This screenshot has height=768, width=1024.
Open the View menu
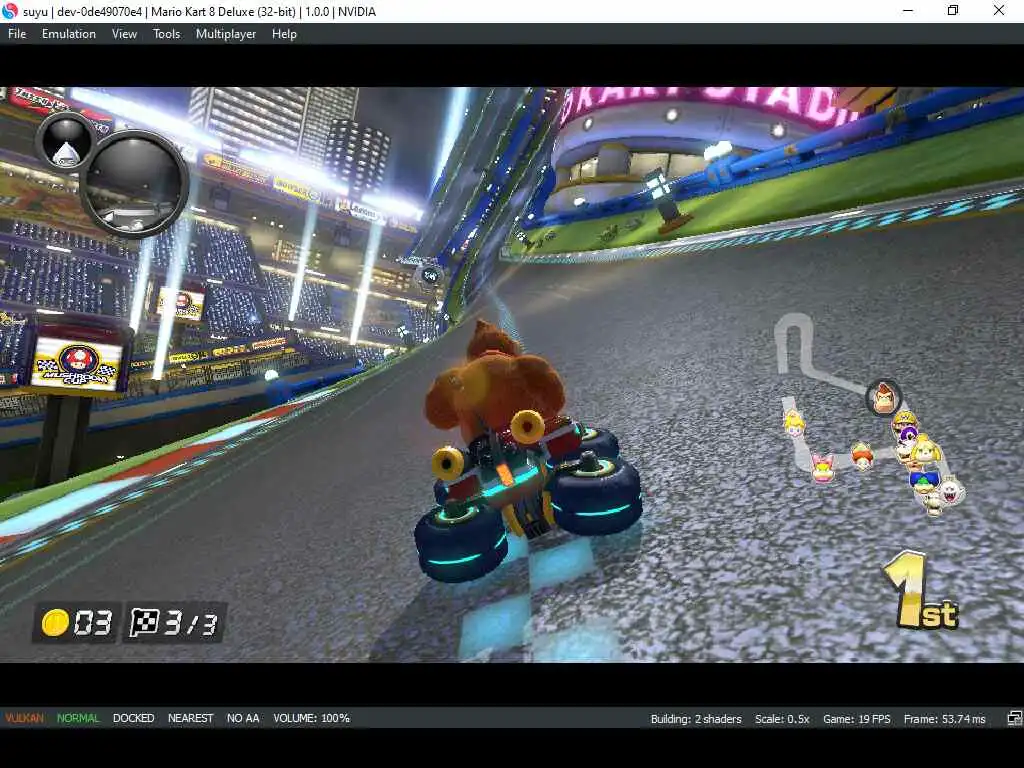click(x=124, y=34)
